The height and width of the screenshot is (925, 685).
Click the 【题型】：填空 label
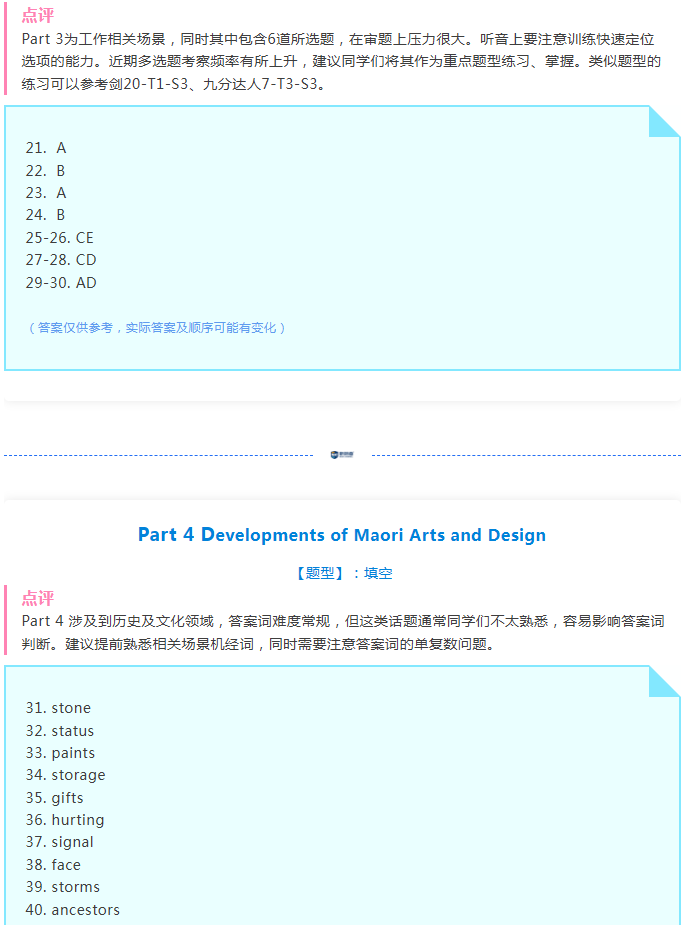(x=342, y=573)
